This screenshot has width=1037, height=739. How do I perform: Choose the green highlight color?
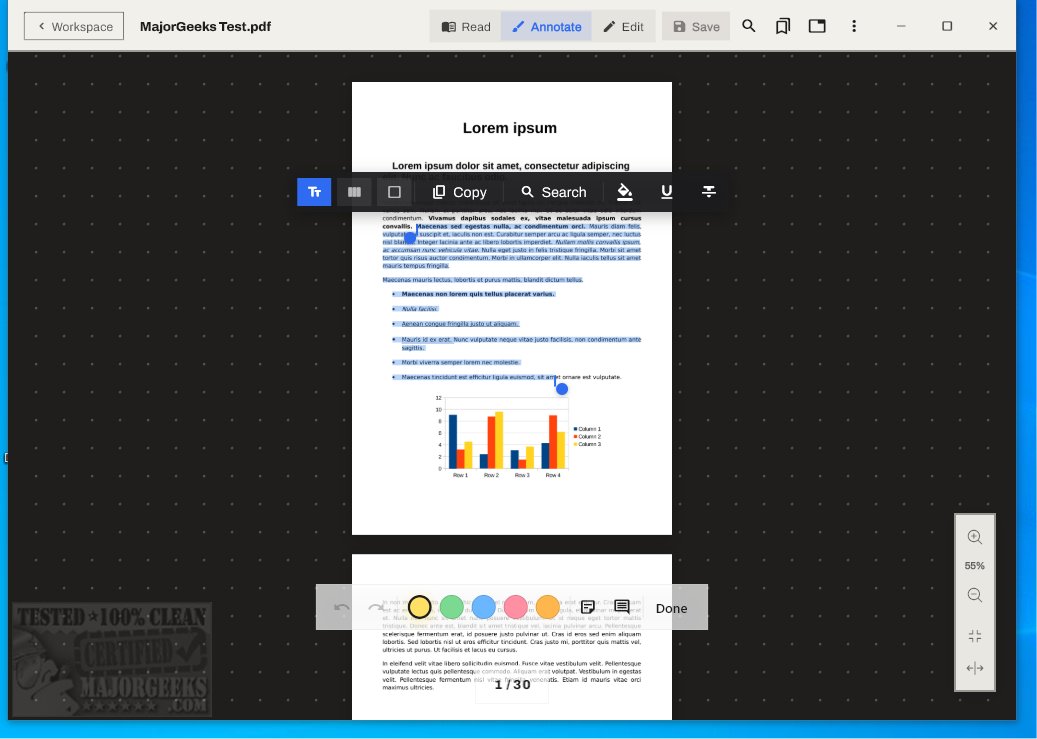452,607
